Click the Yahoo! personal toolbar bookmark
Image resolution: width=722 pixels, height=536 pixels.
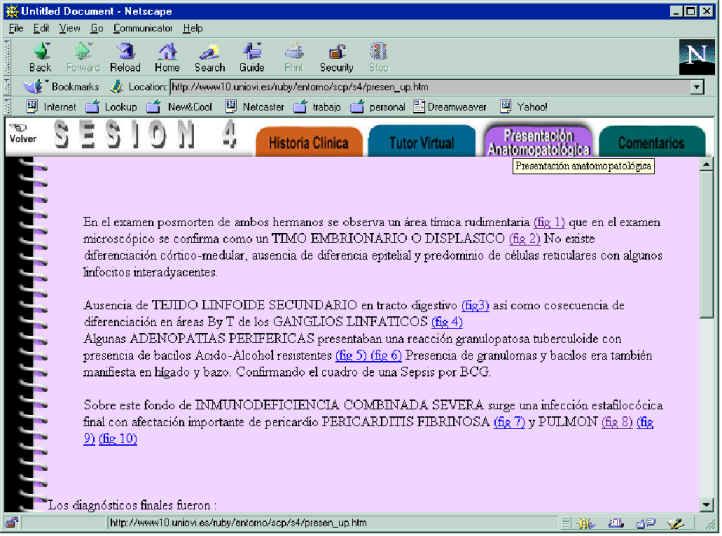525,106
